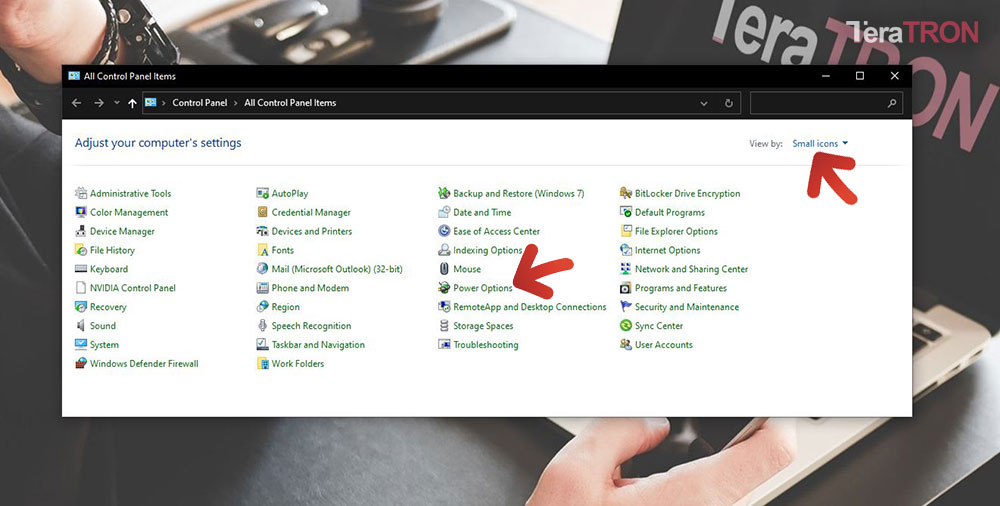Go up one level with the Up arrow
The height and width of the screenshot is (506, 1000).
click(132, 103)
